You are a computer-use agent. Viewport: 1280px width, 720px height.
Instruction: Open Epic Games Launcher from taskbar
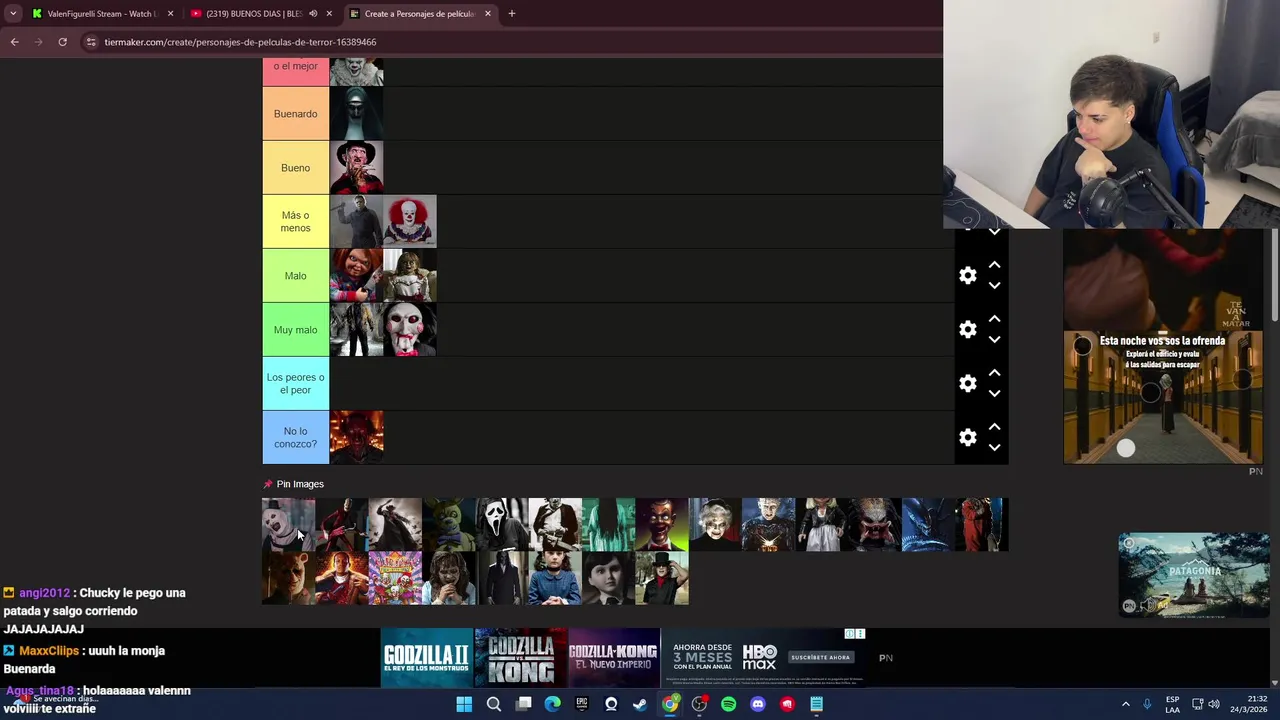pyautogui.click(x=581, y=704)
